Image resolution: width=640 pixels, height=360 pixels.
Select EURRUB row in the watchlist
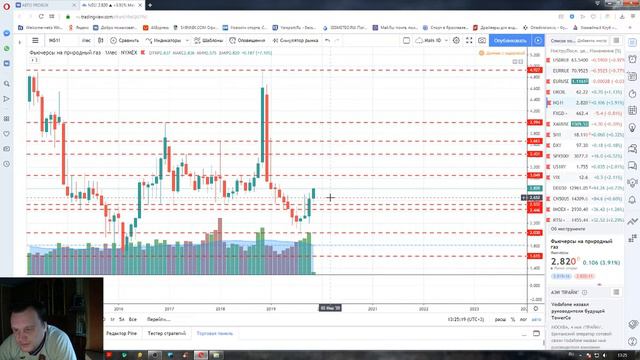click(x=586, y=71)
